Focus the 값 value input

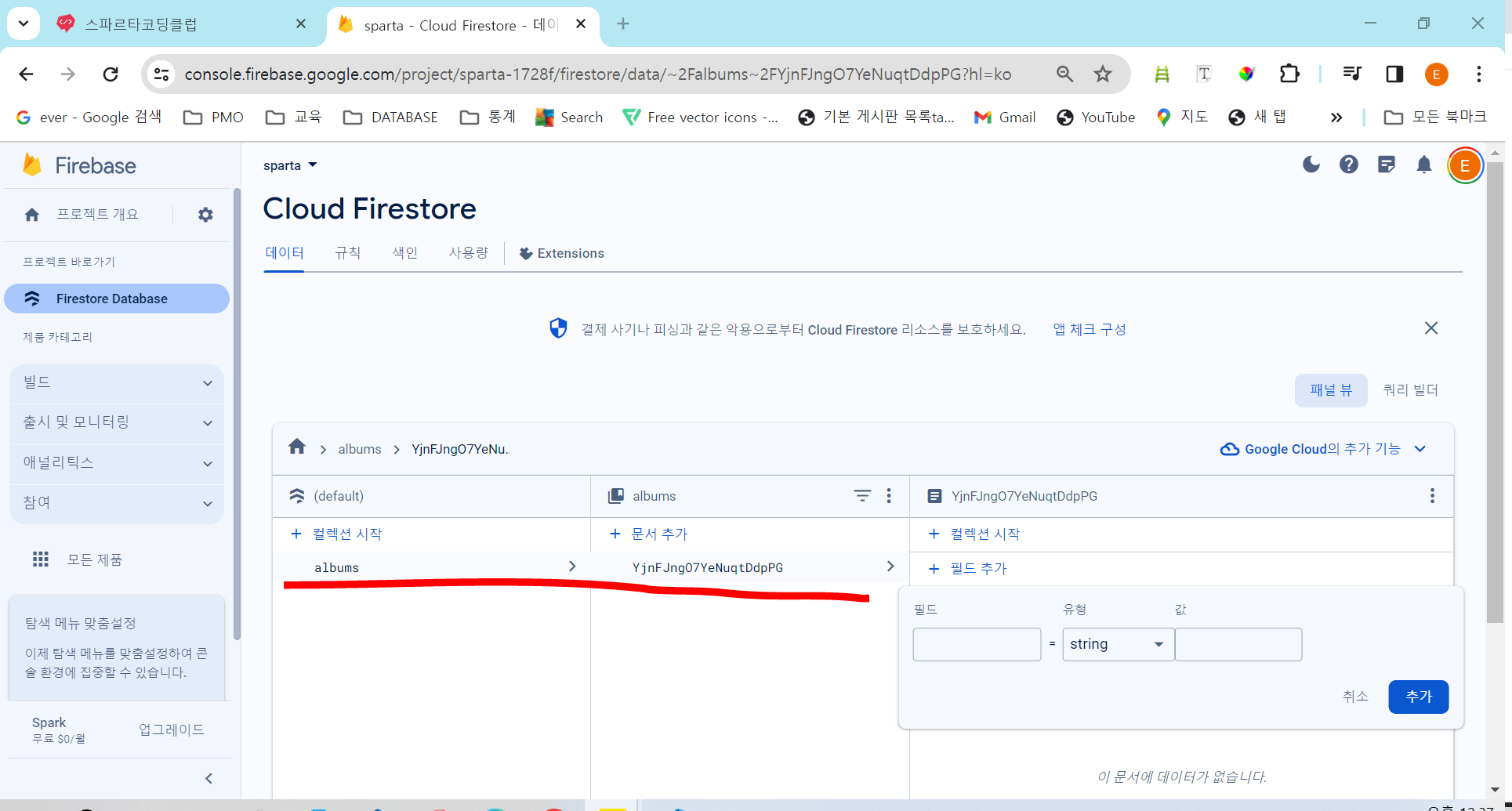[1238, 644]
